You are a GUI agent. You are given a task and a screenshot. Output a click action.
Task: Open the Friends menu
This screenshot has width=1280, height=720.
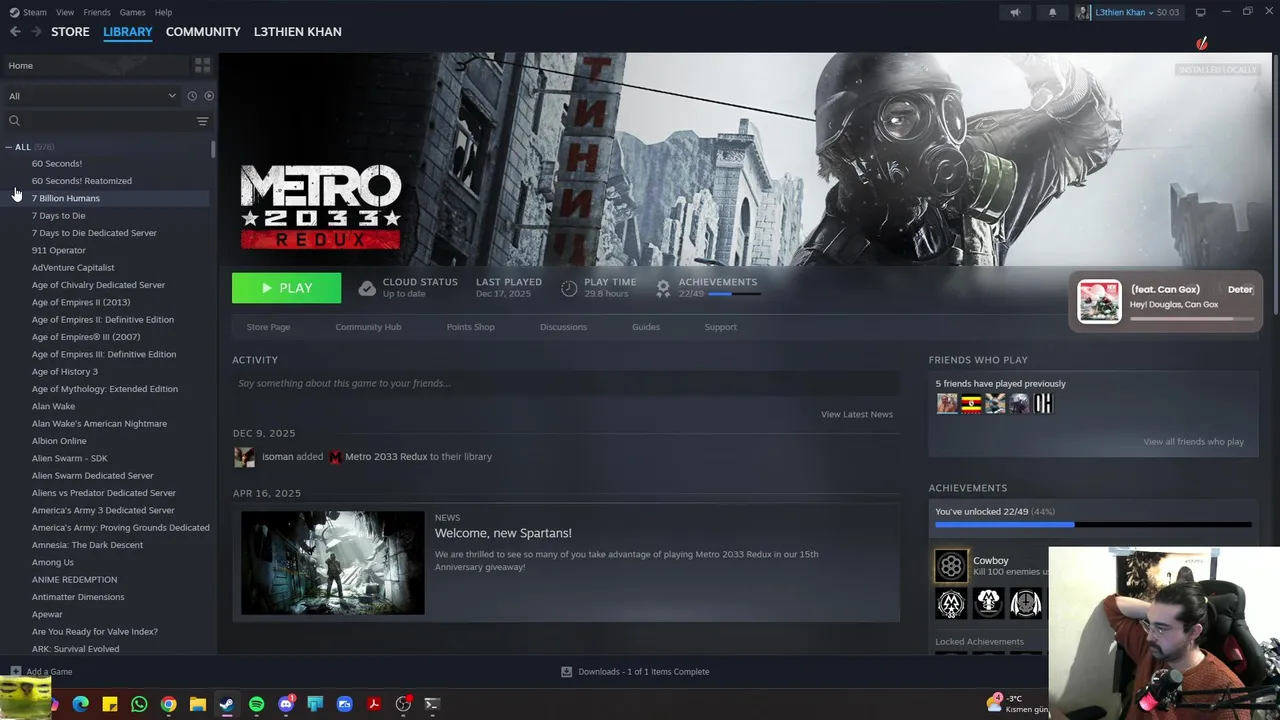tap(97, 12)
